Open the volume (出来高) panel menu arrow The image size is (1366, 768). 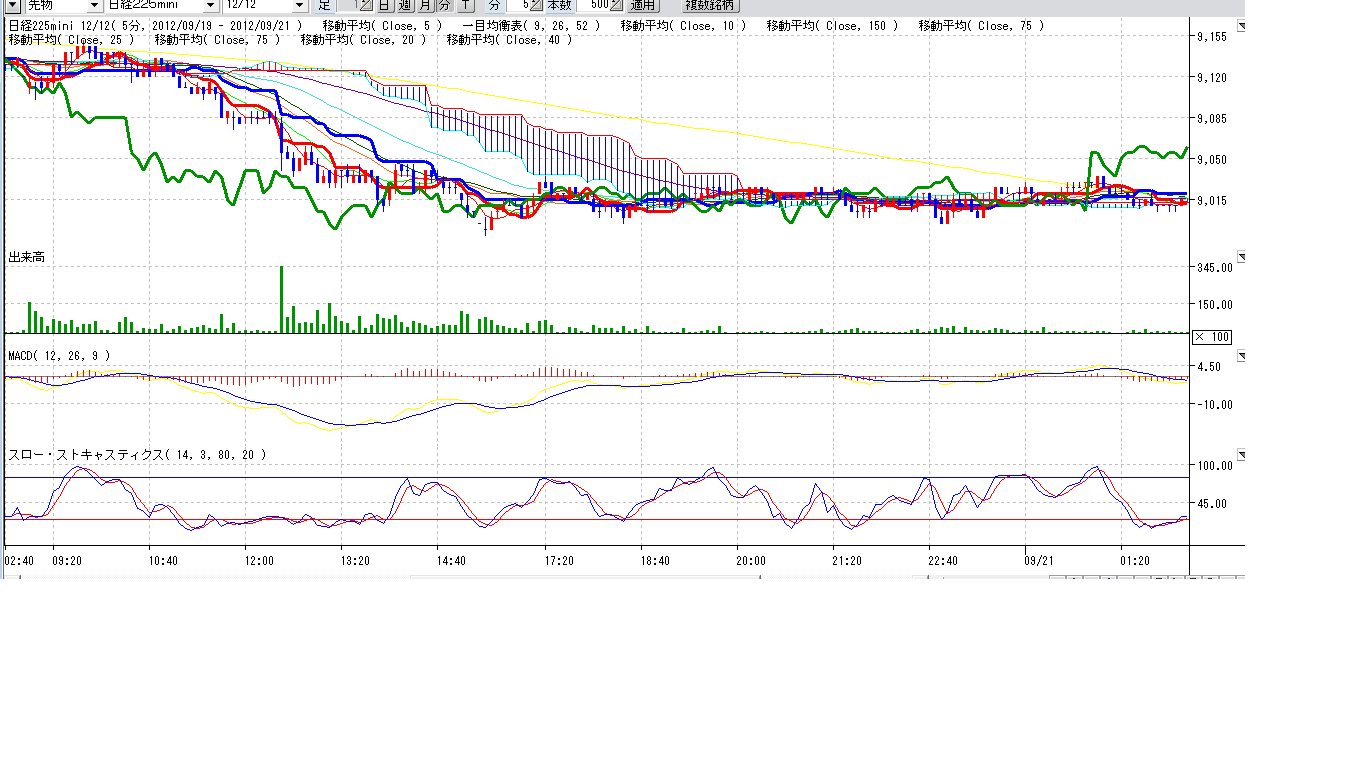pos(1241,257)
